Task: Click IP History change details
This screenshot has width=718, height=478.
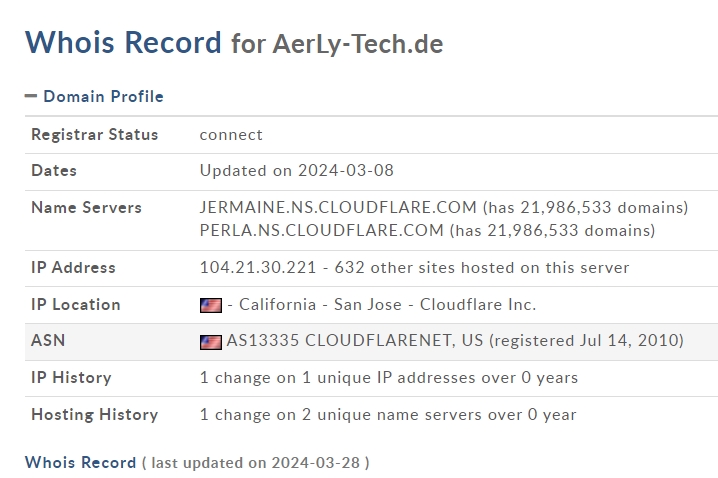Action: click(389, 378)
